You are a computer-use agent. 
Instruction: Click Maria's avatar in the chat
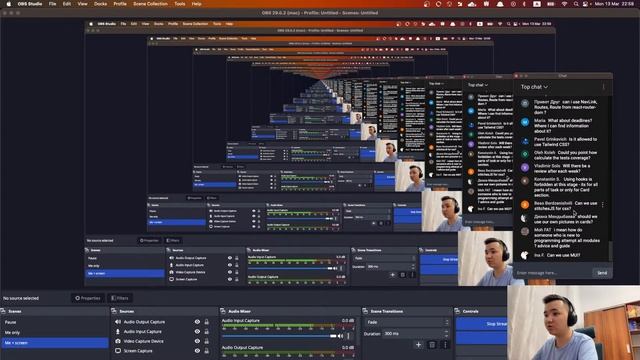point(525,122)
